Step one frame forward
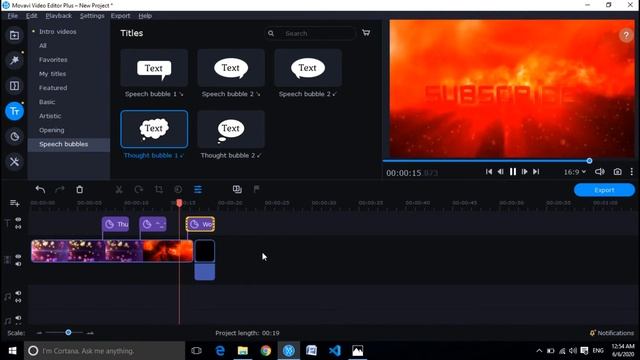The height and width of the screenshot is (360, 640). [524, 172]
